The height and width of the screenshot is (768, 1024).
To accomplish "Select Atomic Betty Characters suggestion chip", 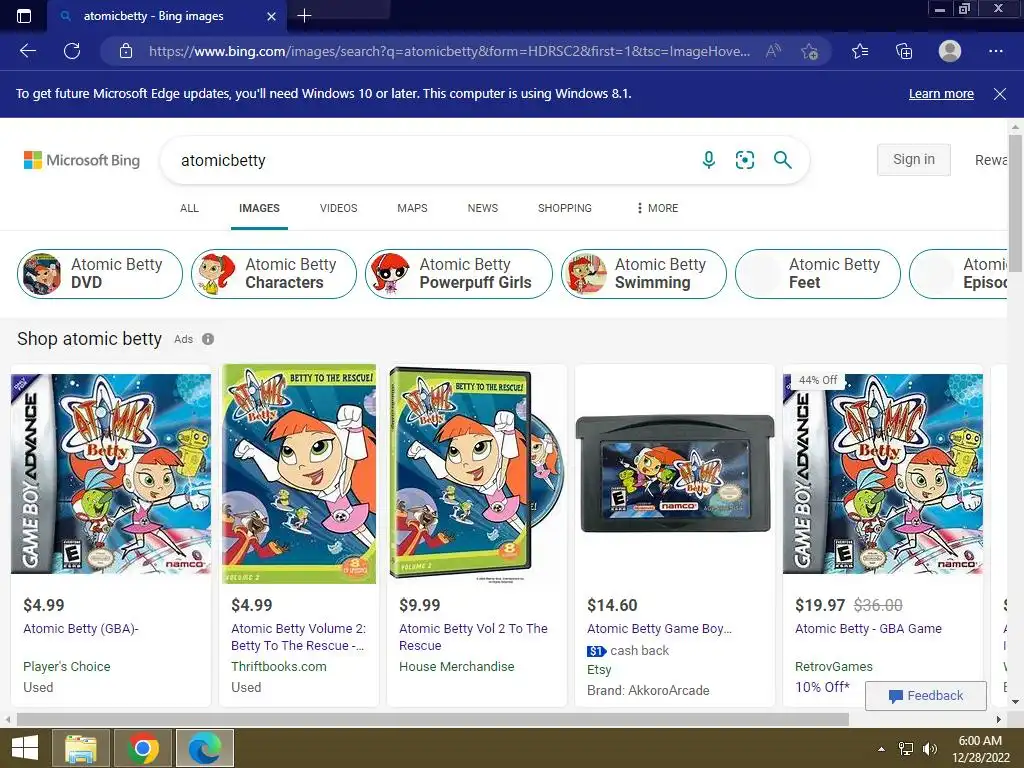I will [274, 274].
